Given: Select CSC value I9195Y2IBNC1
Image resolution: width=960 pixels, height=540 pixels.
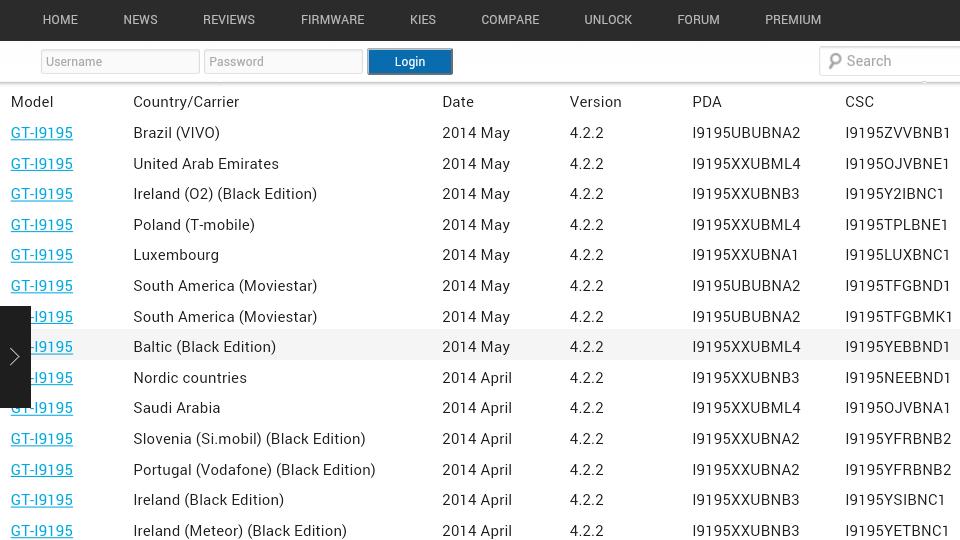Looking at the screenshot, I should pos(894,194).
